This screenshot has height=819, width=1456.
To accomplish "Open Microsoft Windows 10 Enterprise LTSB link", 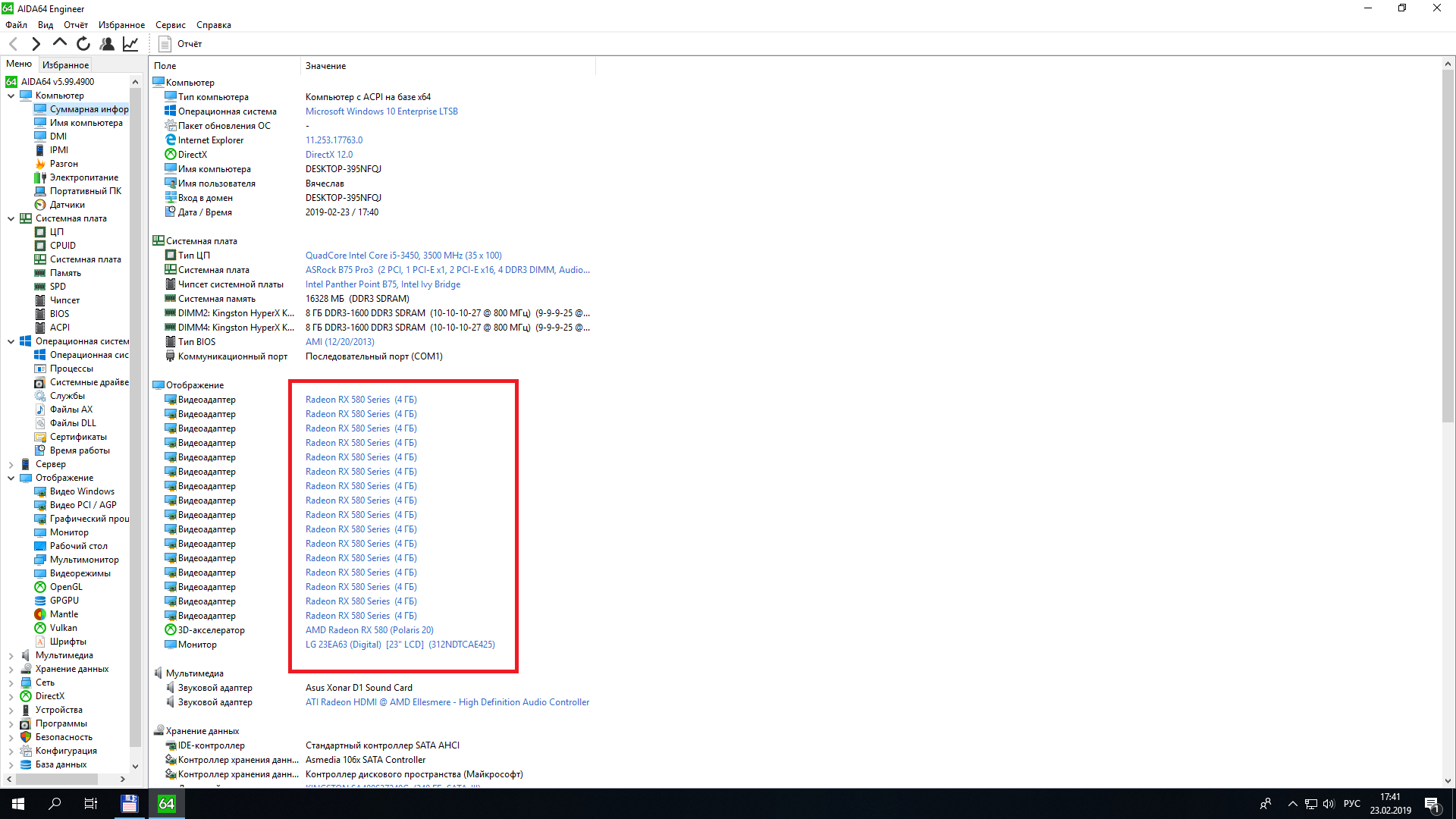I will [381, 111].
